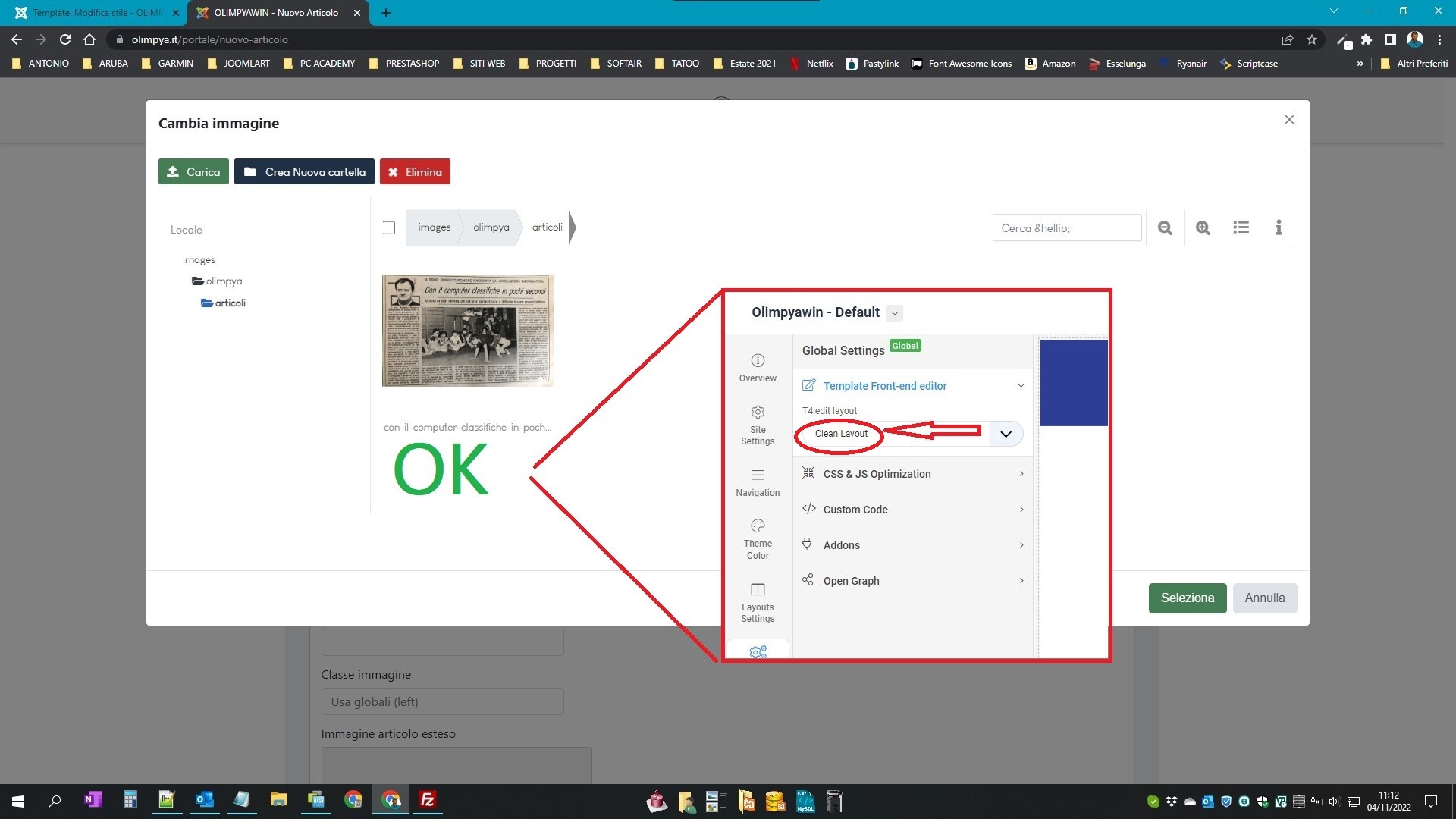This screenshot has width=1456, height=819.
Task: Select the articoli folder in tree
Action: pos(229,303)
